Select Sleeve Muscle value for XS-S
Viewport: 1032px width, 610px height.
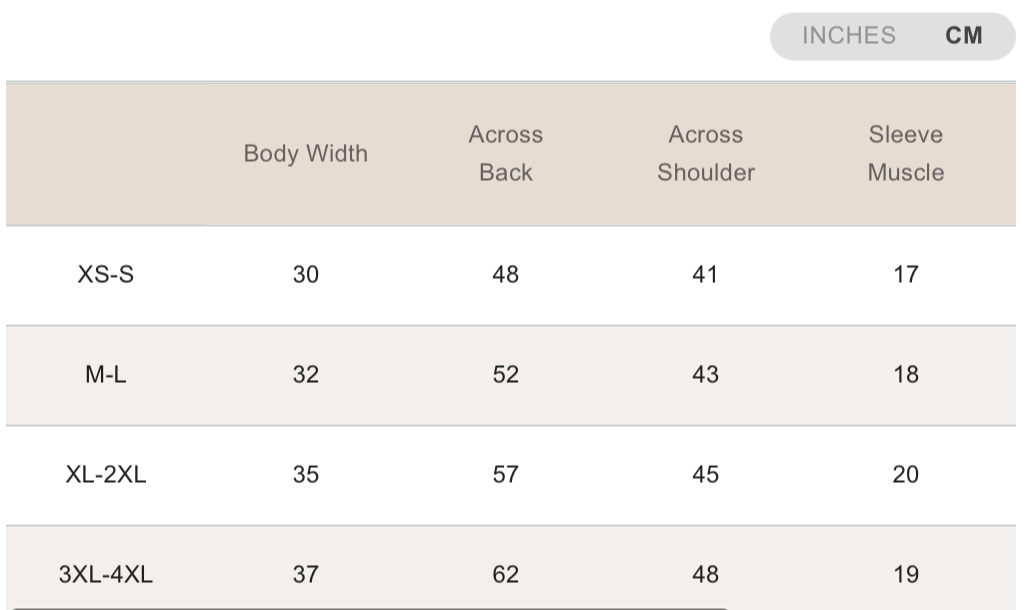tap(906, 275)
